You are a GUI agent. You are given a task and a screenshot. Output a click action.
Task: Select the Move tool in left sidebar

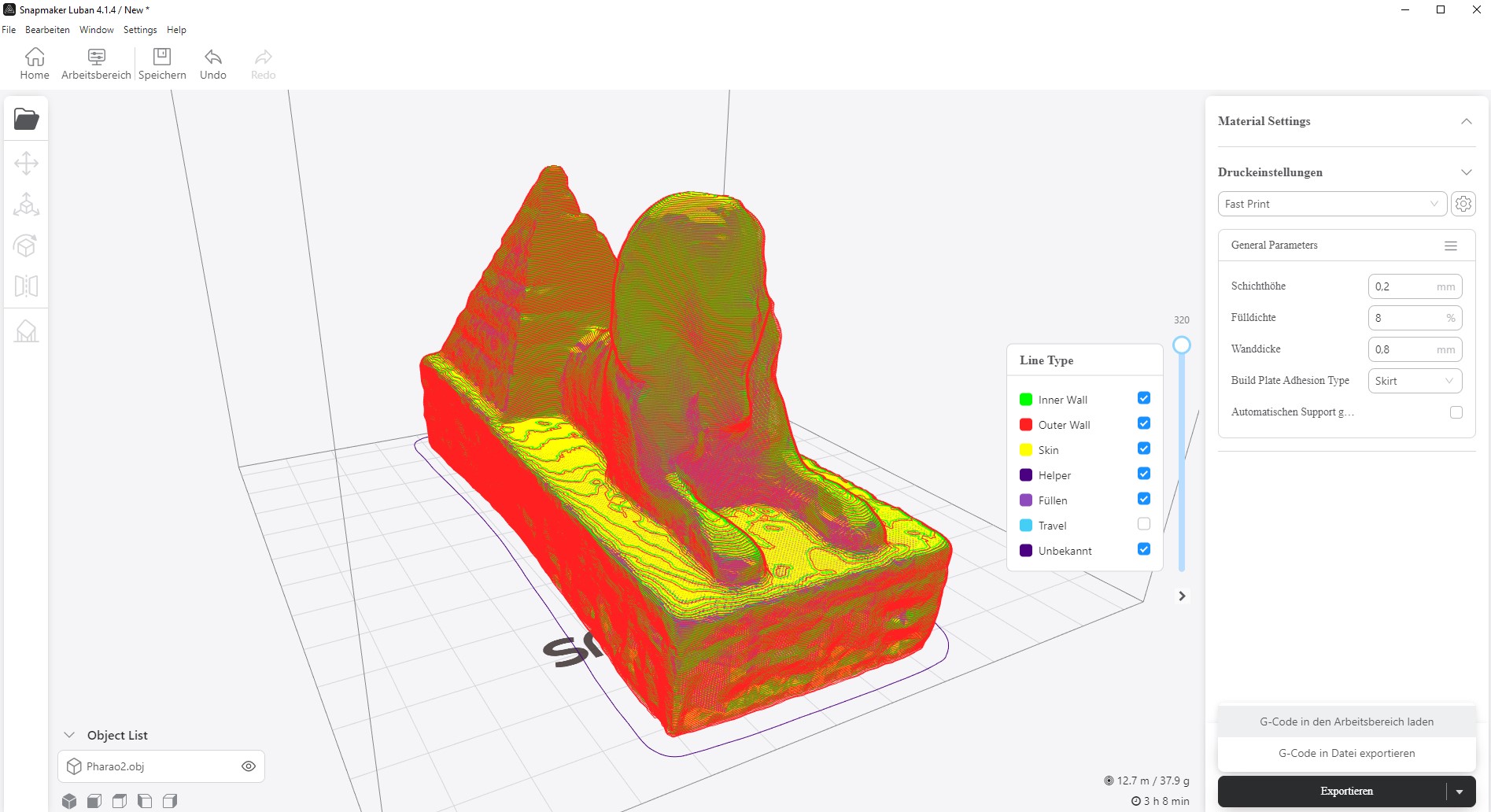point(26,164)
